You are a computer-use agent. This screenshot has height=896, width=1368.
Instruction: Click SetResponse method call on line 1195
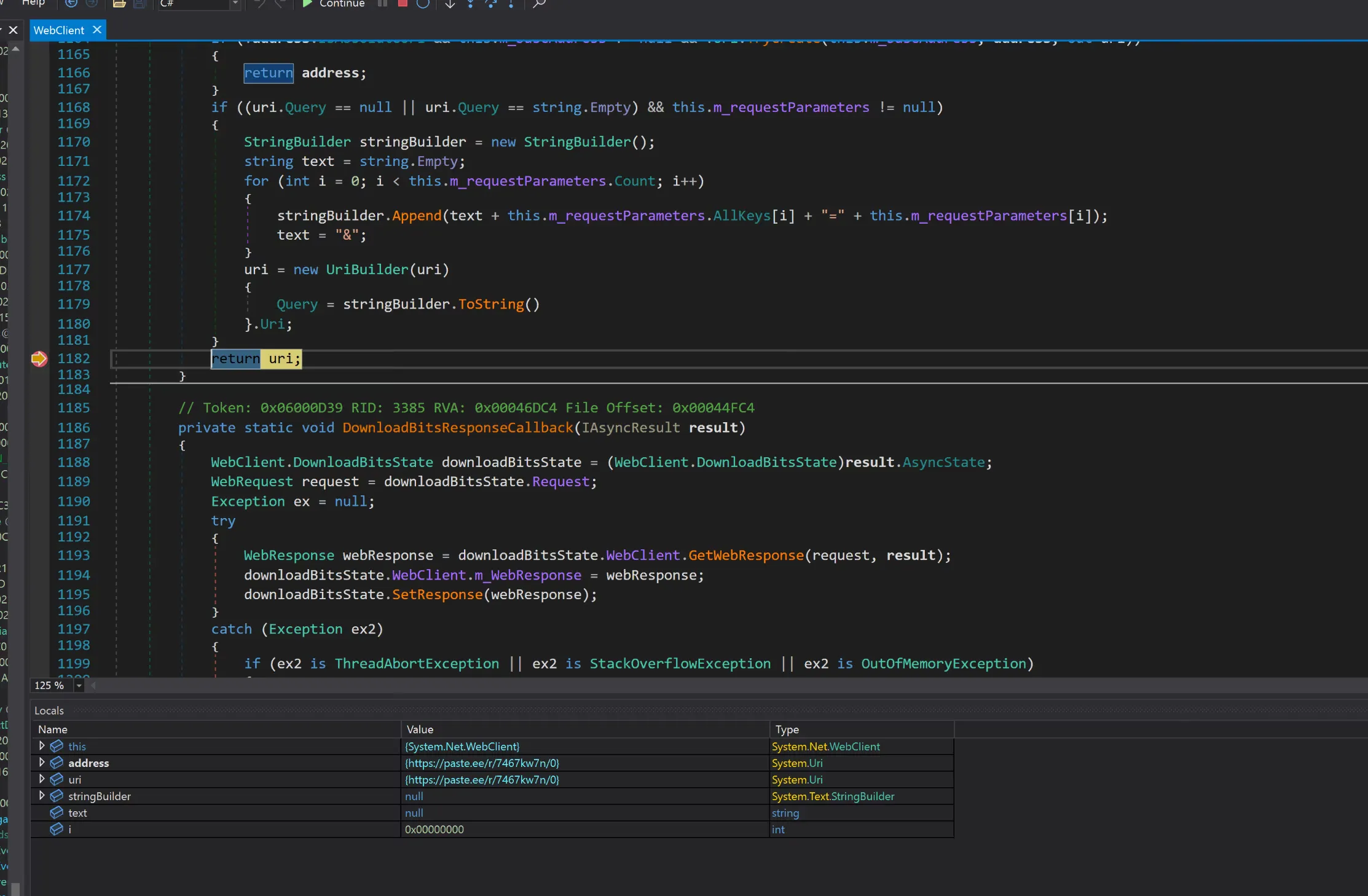pos(438,595)
